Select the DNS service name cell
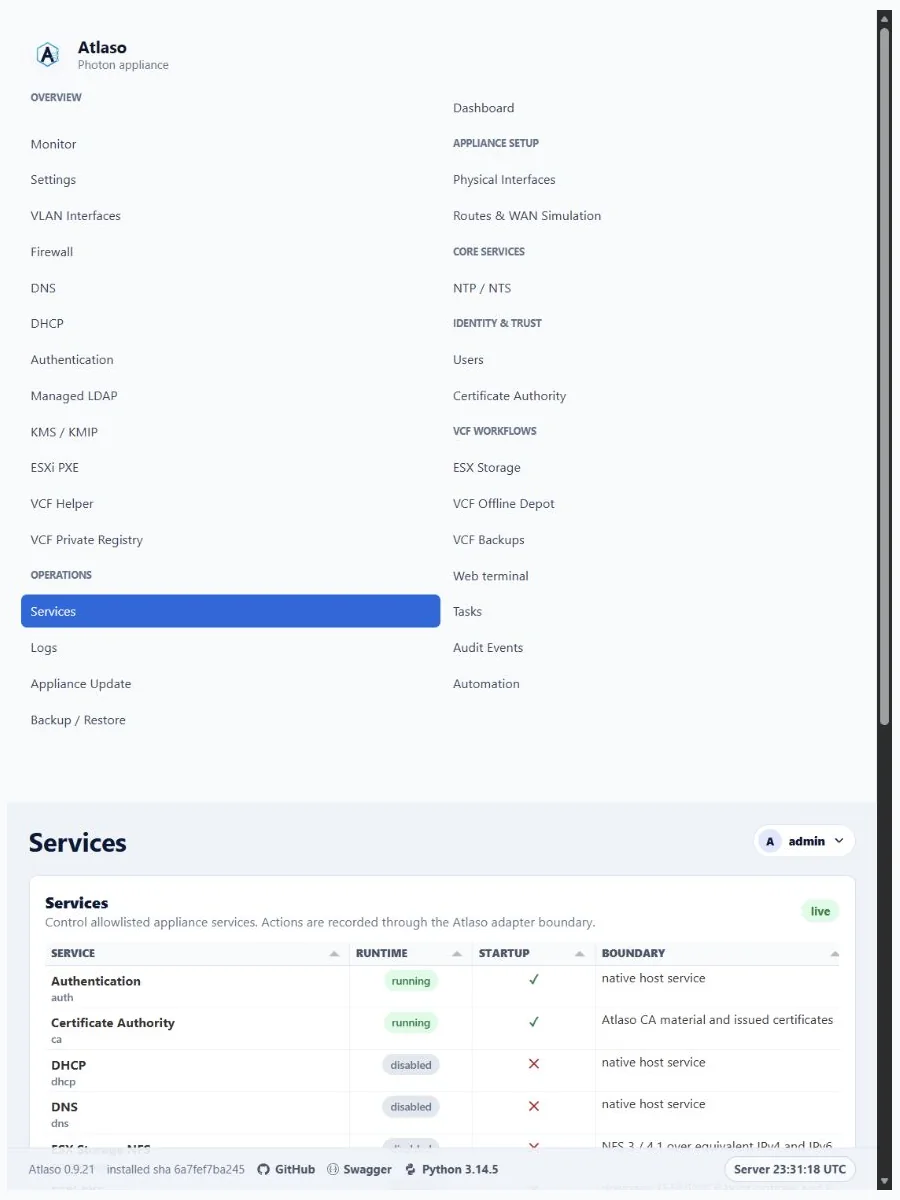 pyautogui.click(x=64, y=1107)
